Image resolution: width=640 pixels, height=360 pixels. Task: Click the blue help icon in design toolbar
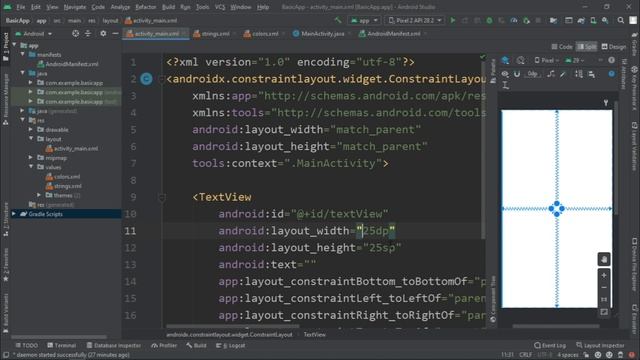point(611,74)
